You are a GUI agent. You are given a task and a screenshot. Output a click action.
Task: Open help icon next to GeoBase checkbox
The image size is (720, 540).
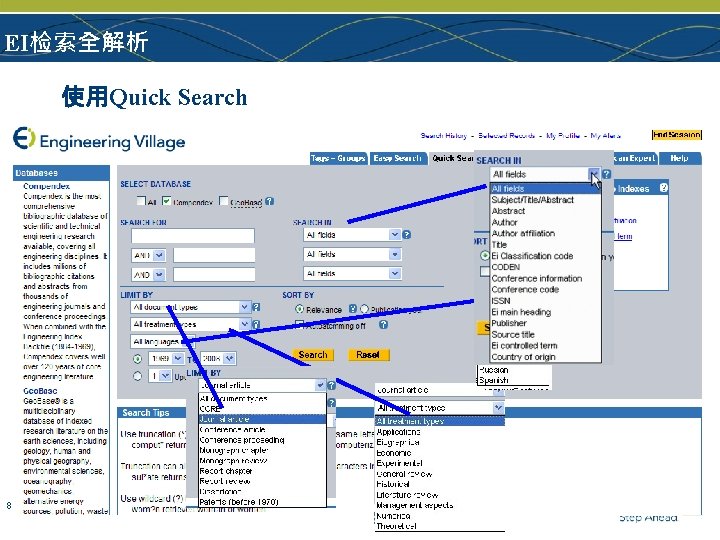click(x=270, y=201)
